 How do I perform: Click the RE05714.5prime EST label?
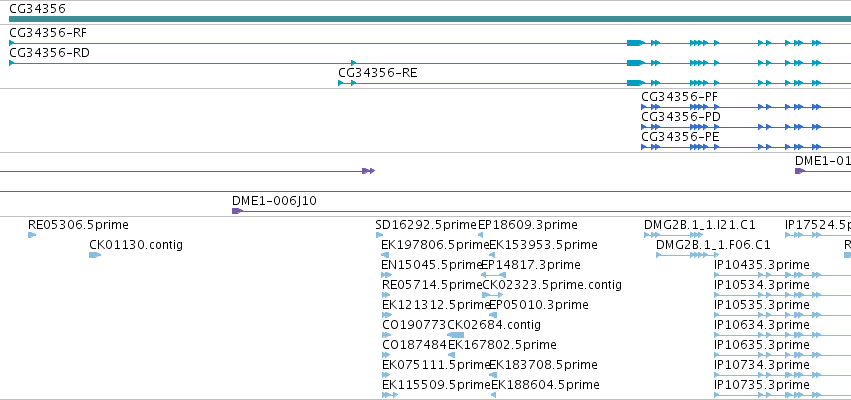tap(432, 285)
